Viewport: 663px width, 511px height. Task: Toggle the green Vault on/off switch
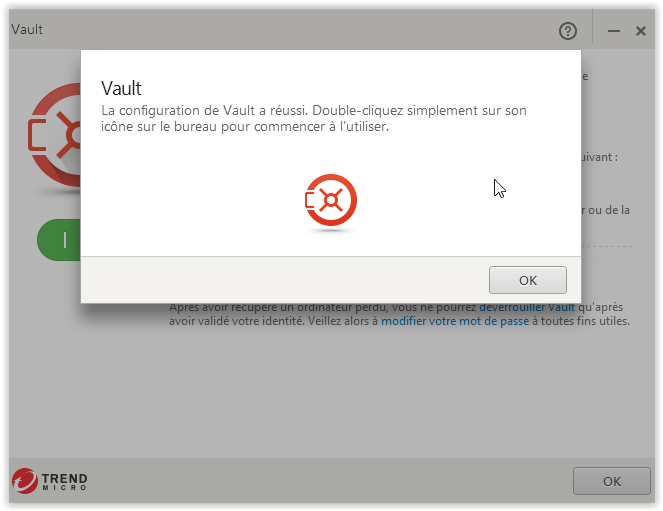[59, 240]
